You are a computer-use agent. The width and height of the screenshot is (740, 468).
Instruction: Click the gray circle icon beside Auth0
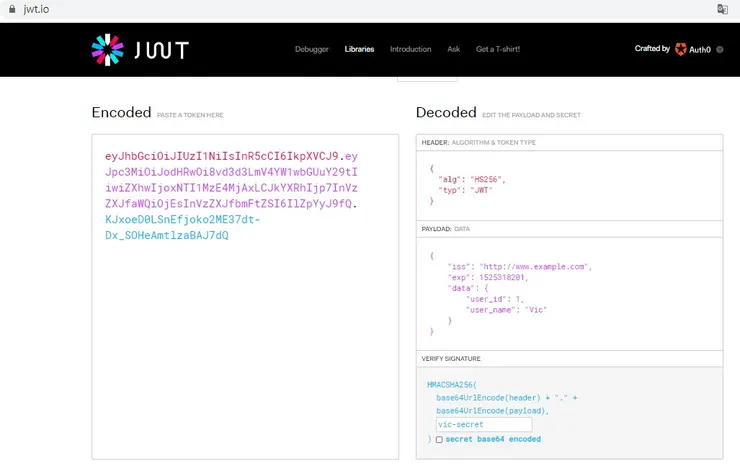[720, 50]
